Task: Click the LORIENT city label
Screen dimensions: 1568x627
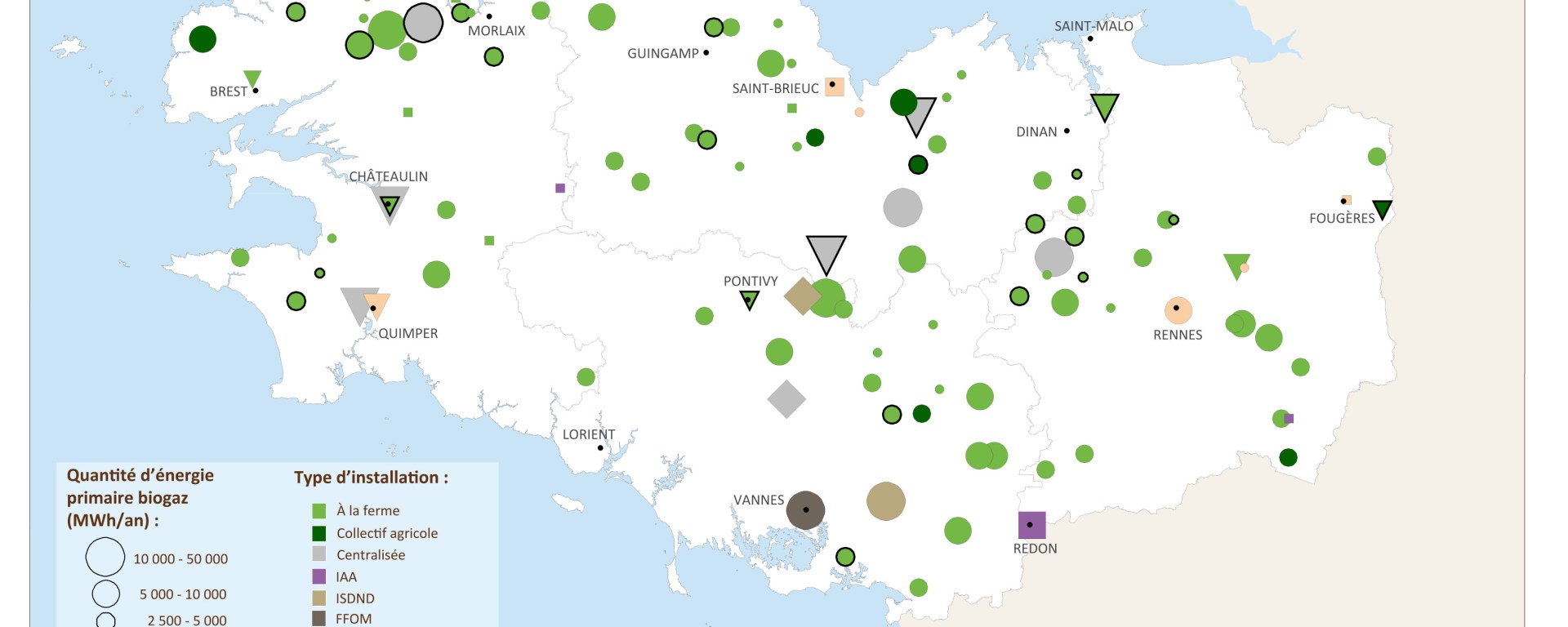Action: (588, 434)
